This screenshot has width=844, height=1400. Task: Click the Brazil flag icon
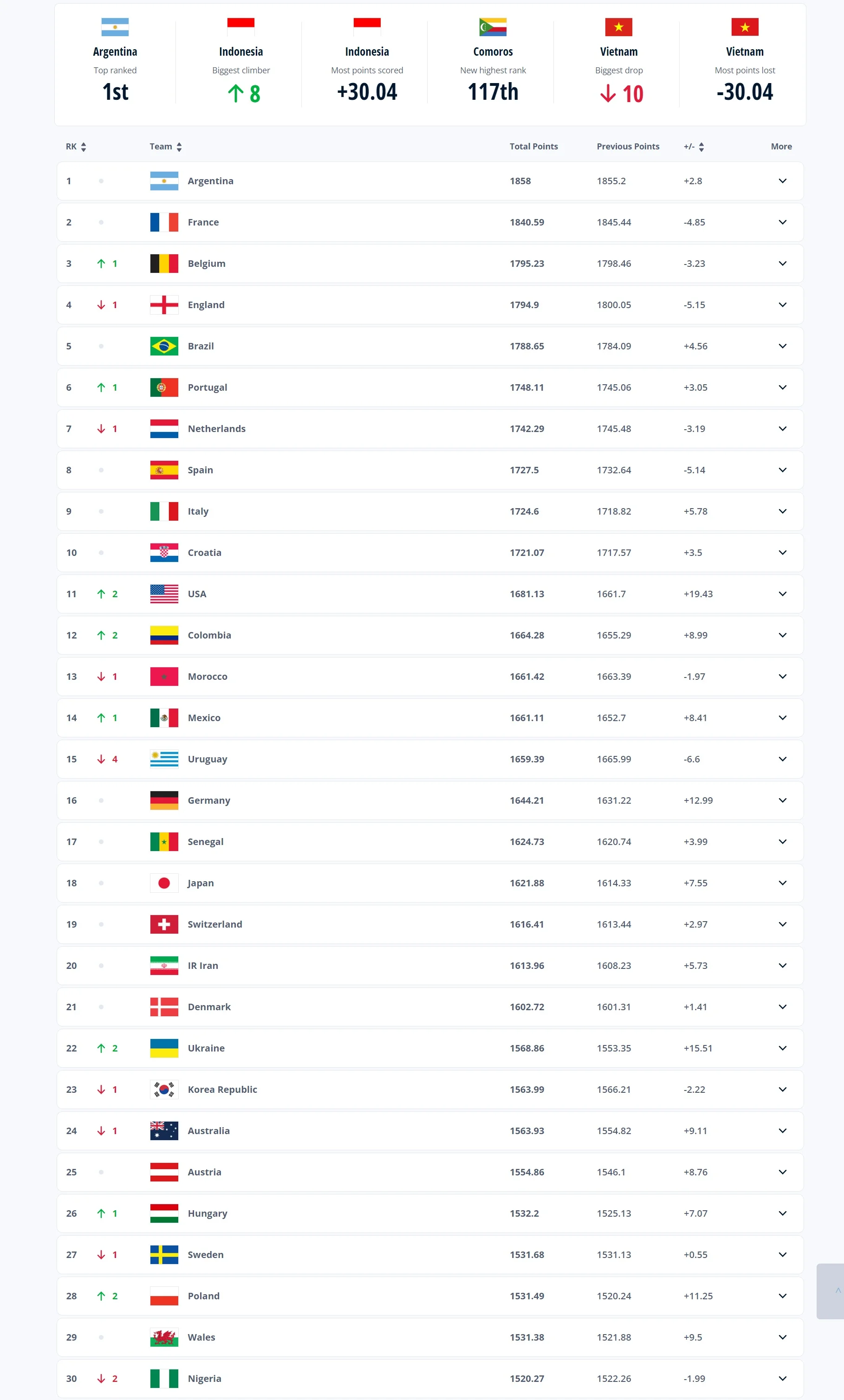click(164, 346)
